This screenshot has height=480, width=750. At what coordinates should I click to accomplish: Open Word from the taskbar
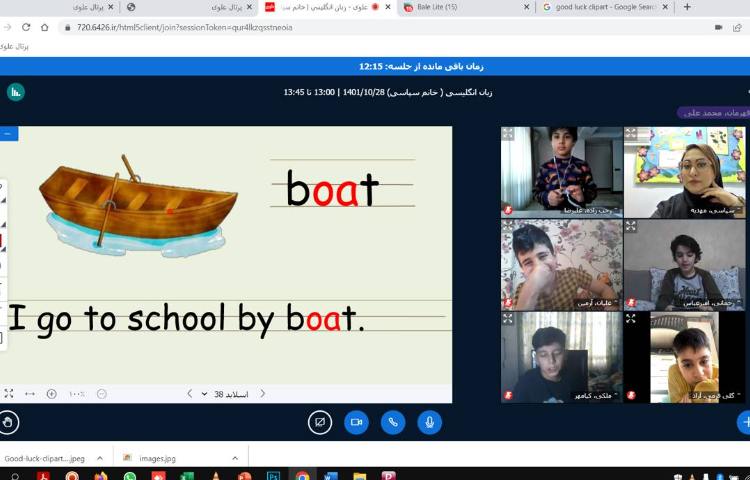[331, 475]
